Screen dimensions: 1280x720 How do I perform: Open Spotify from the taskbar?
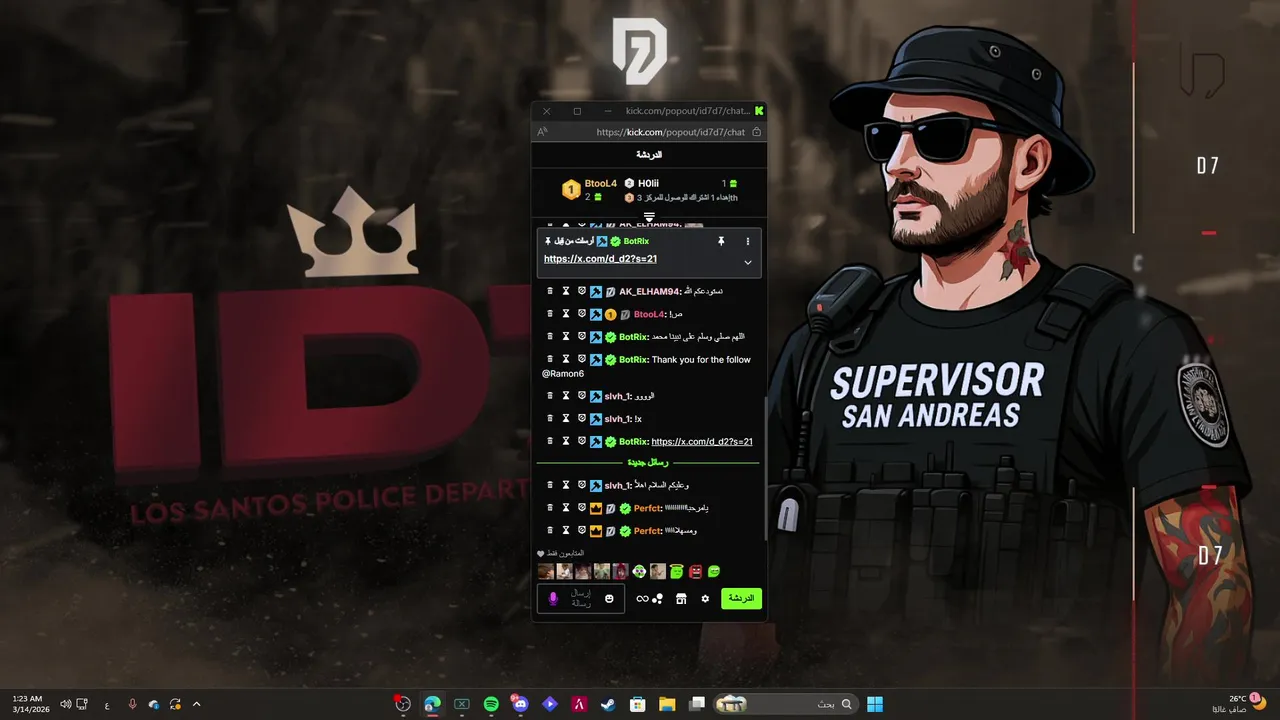pyautogui.click(x=491, y=704)
